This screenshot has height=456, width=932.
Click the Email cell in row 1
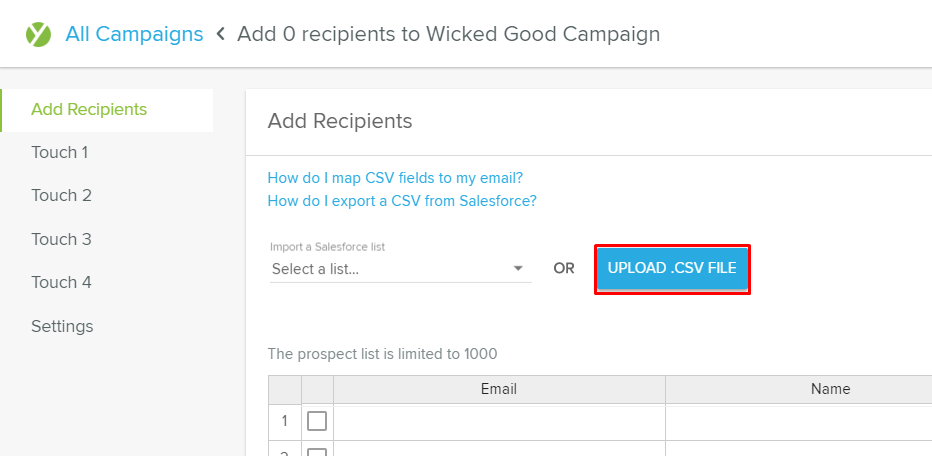[x=498, y=421]
